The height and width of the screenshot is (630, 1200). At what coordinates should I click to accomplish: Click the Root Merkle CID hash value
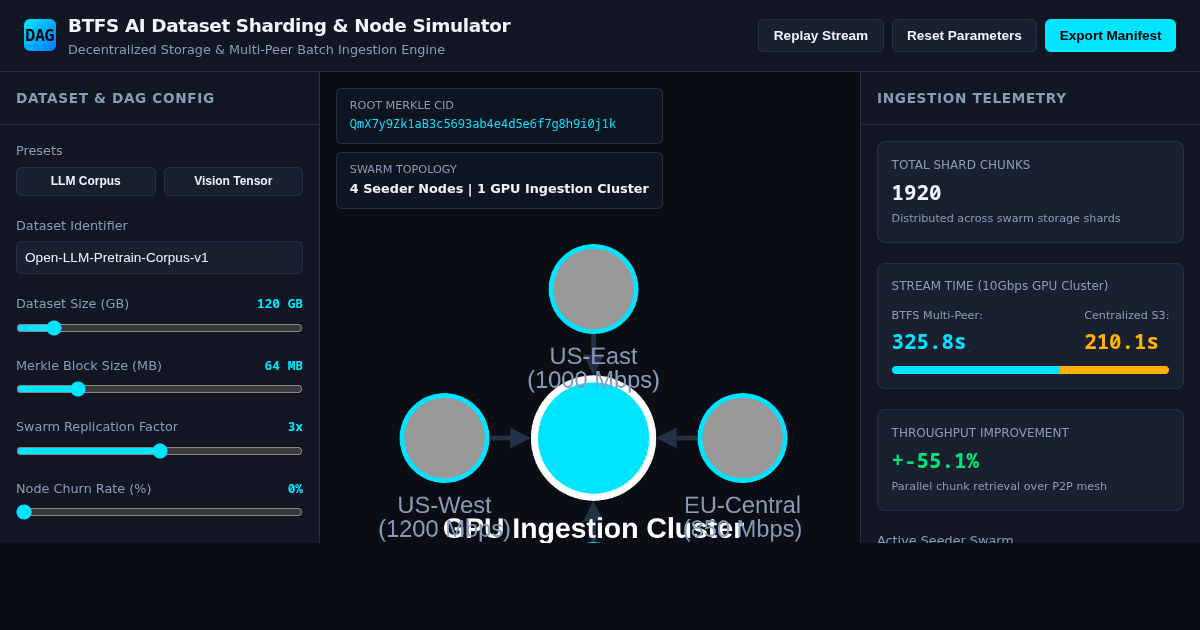coord(483,124)
